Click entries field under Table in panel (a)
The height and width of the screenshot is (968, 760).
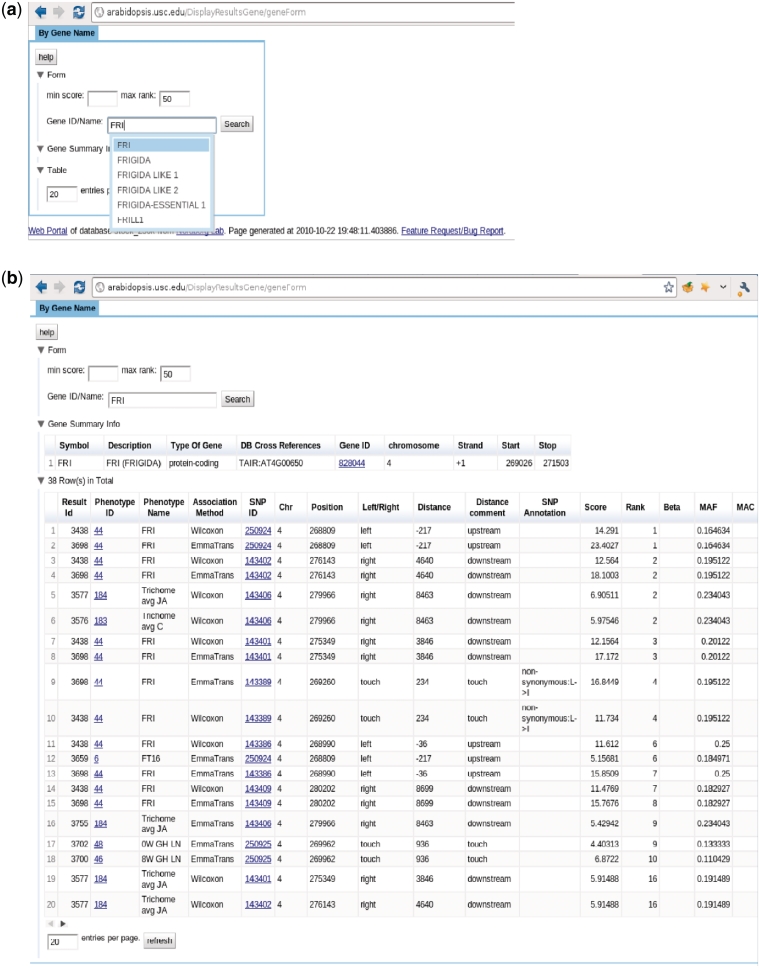click(x=62, y=194)
